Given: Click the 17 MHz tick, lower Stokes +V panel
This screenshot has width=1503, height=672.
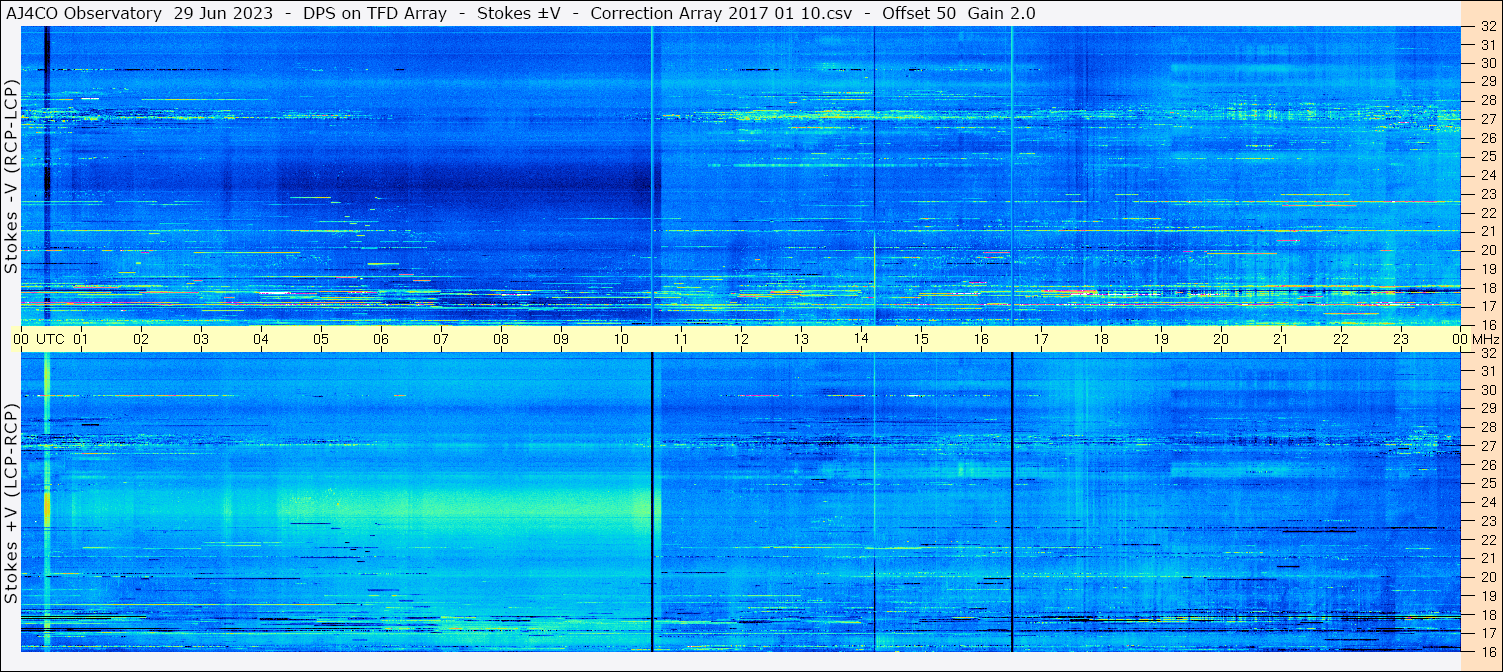Looking at the screenshot, I should pos(1487,633).
